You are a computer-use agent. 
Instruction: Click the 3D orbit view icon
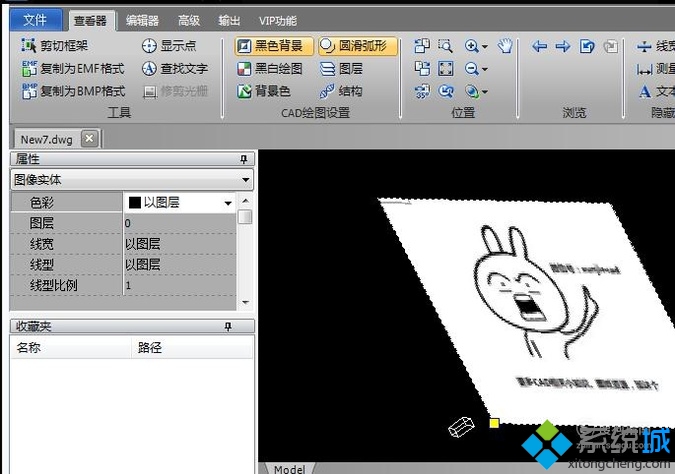tap(472, 91)
